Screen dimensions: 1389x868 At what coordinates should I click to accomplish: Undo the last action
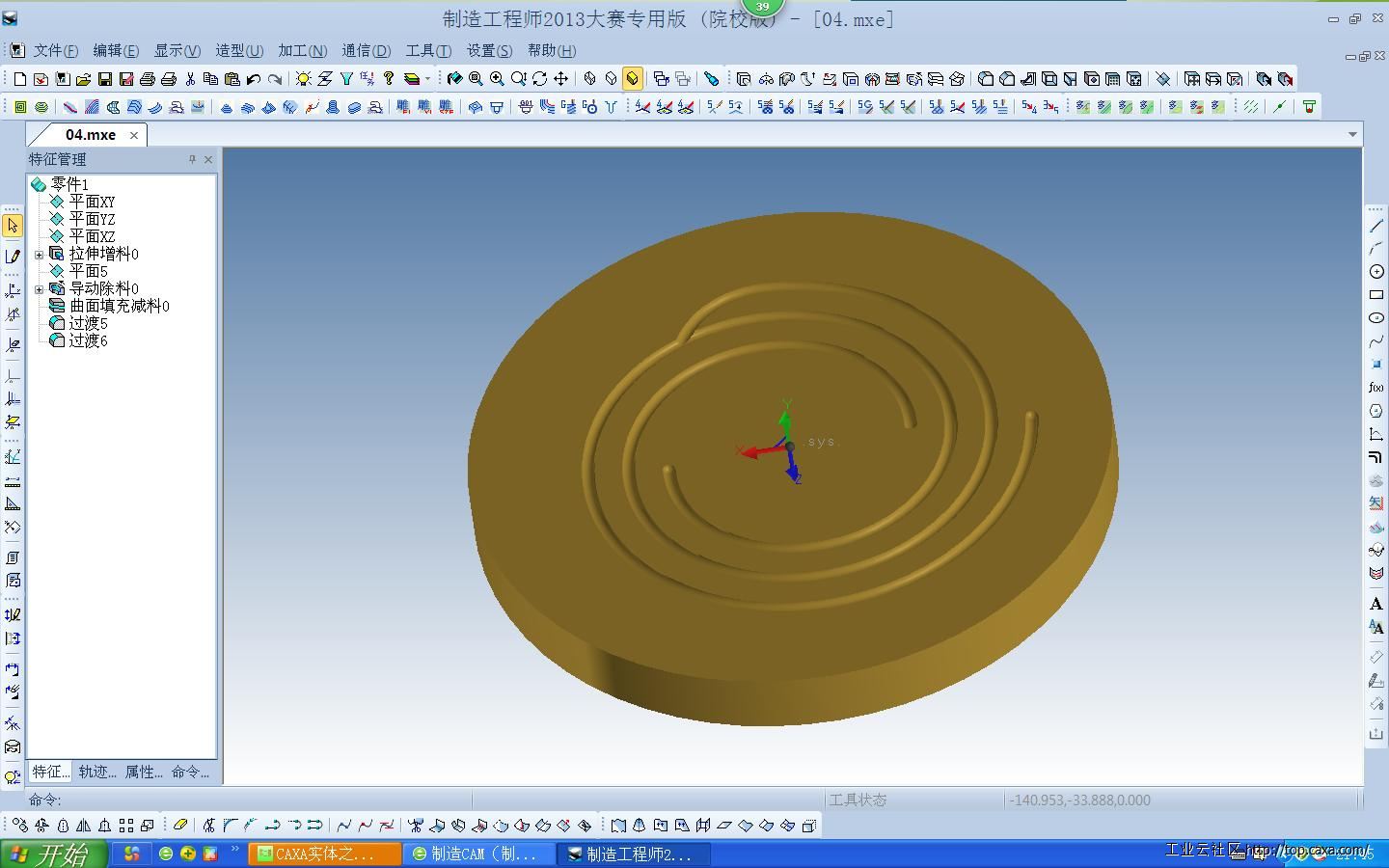click(254, 79)
